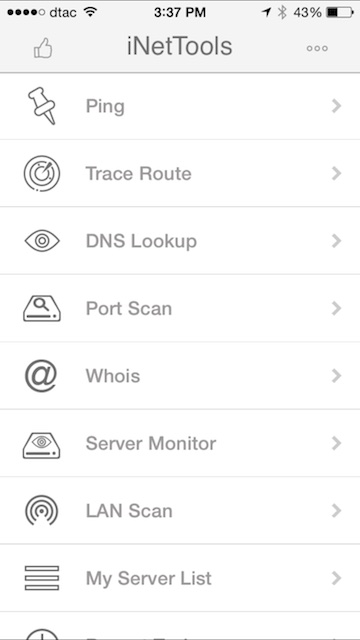Tap the pushpin Ping icon
The width and height of the screenshot is (360, 640).
pyautogui.click(x=42, y=106)
